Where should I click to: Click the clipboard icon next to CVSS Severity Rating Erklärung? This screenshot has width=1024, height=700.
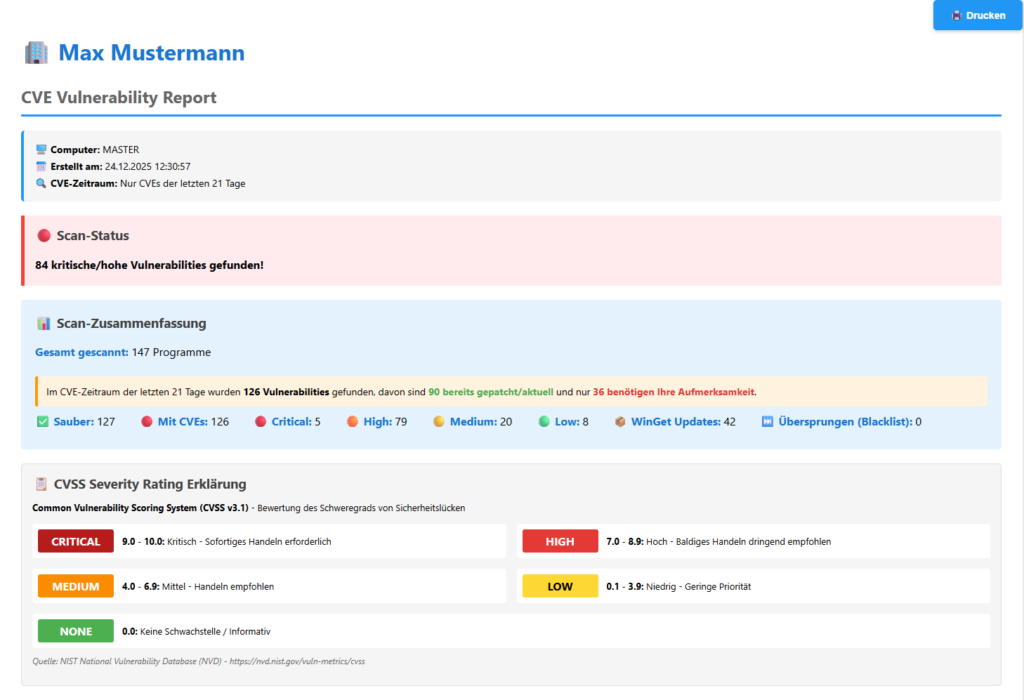(x=41, y=483)
